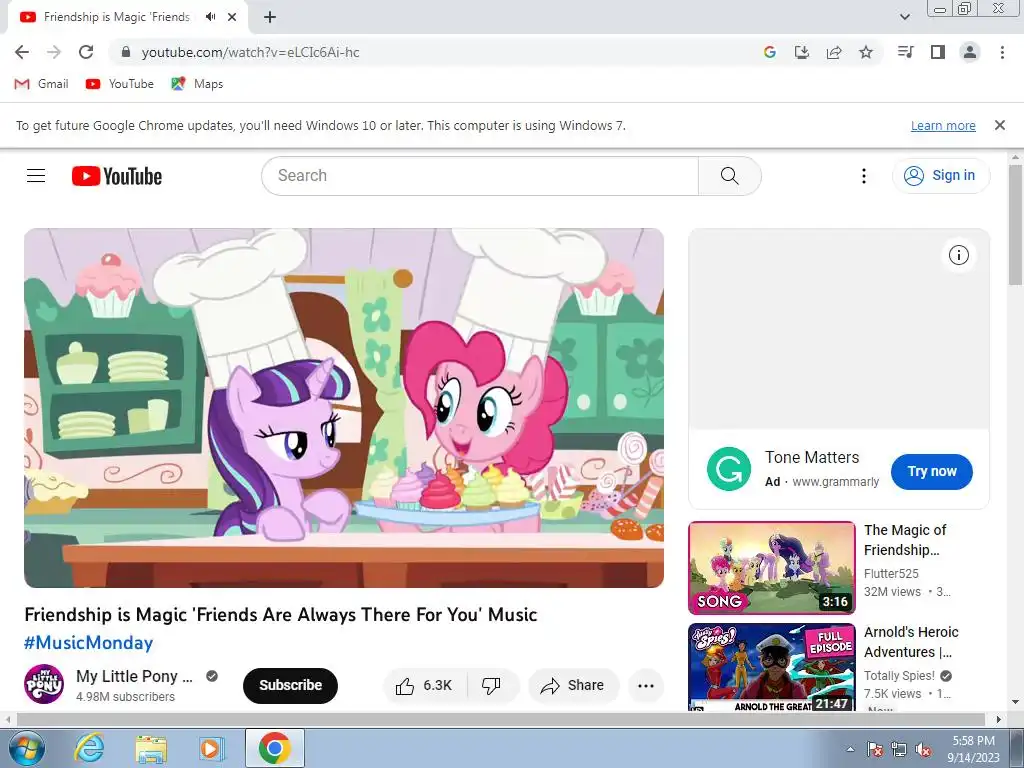View site information lock icon
This screenshot has height=768, width=1024.
127,52
